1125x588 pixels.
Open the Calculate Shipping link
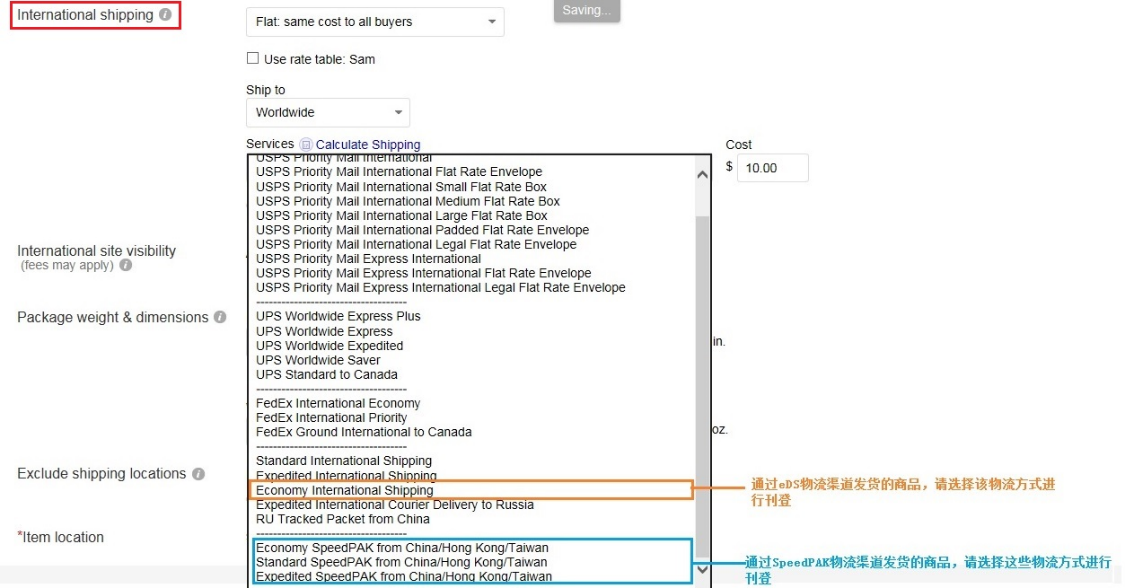[368, 144]
